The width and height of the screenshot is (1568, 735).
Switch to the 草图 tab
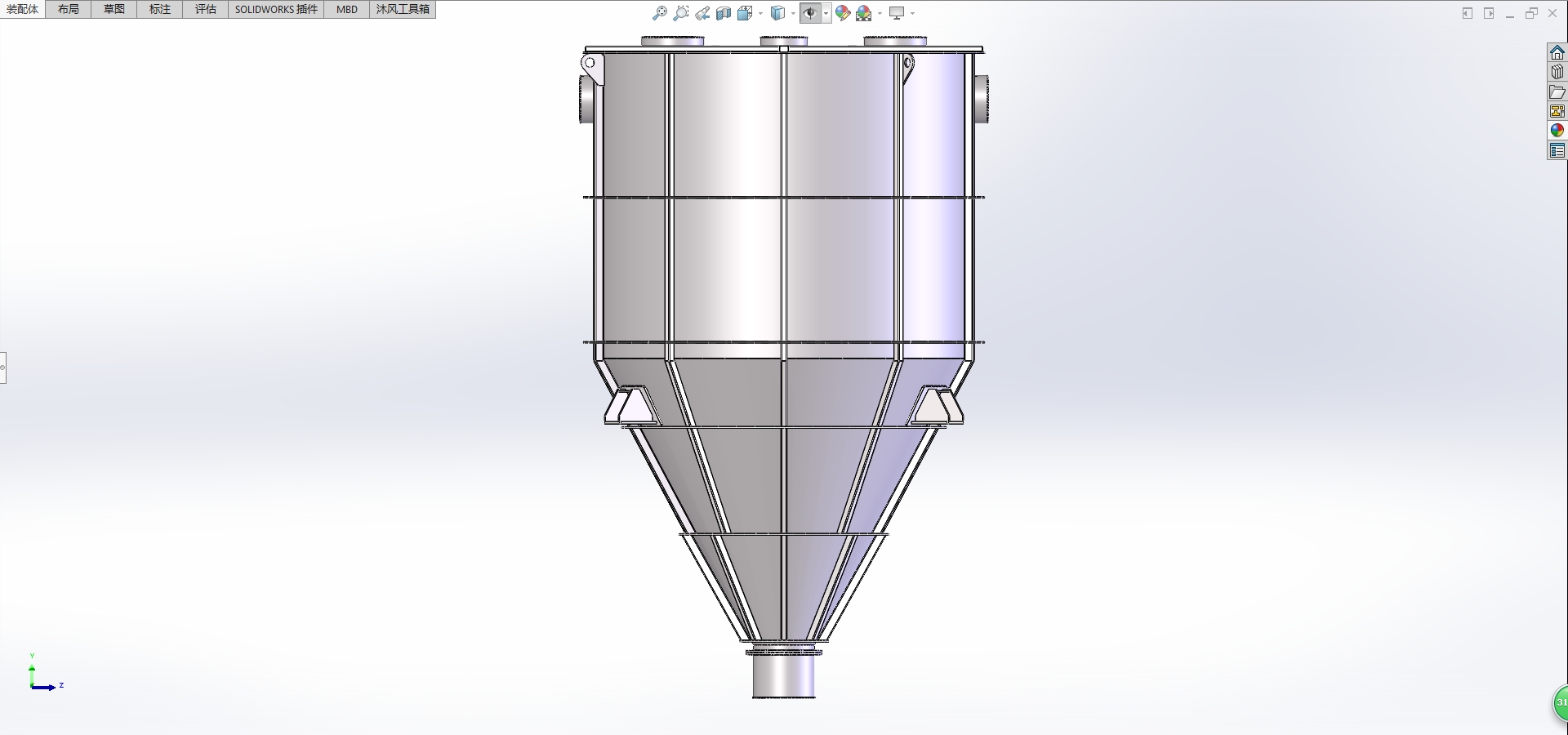pos(114,9)
